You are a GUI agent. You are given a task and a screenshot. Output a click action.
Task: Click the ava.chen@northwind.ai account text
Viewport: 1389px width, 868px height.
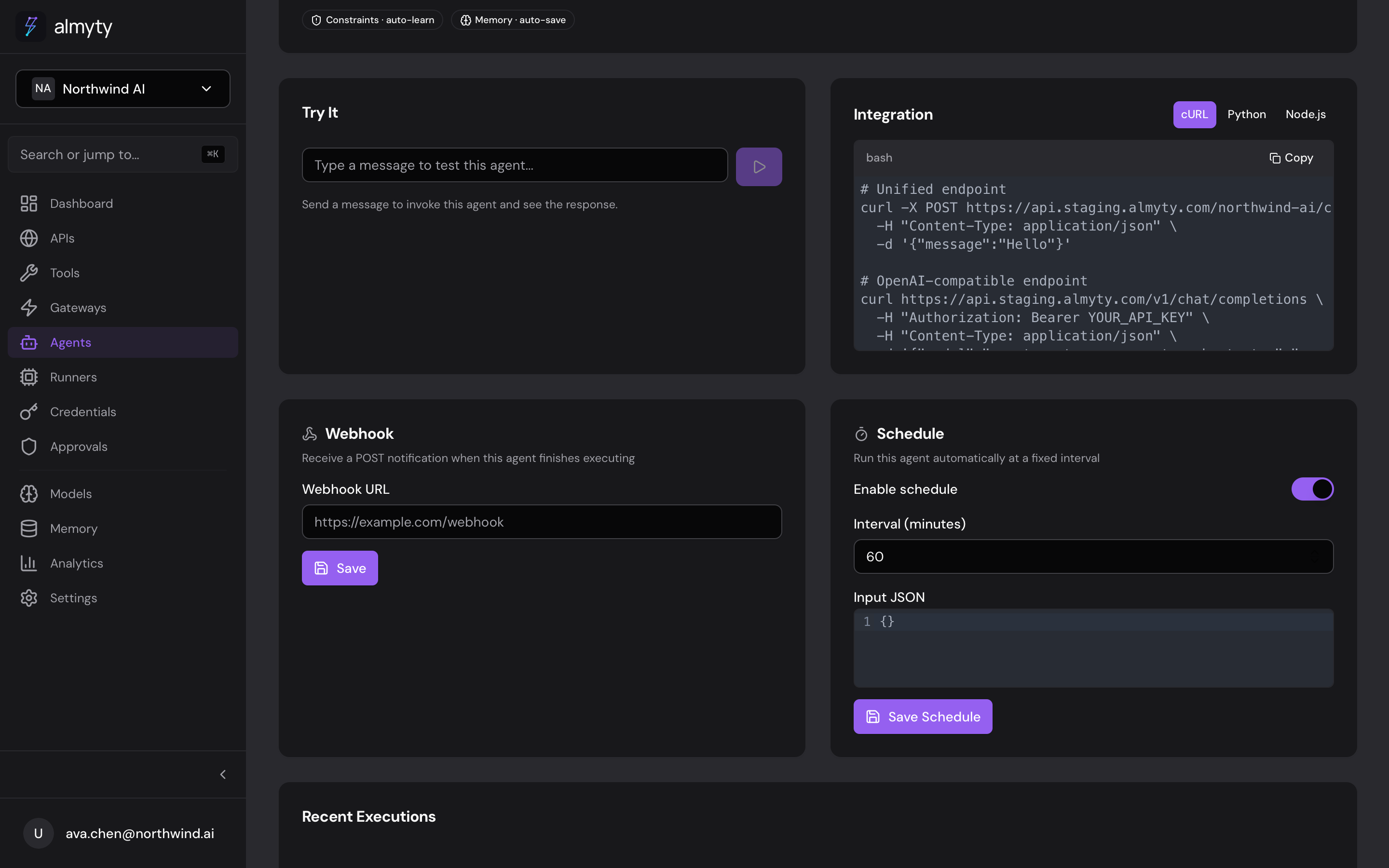click(x=139, y=834)
